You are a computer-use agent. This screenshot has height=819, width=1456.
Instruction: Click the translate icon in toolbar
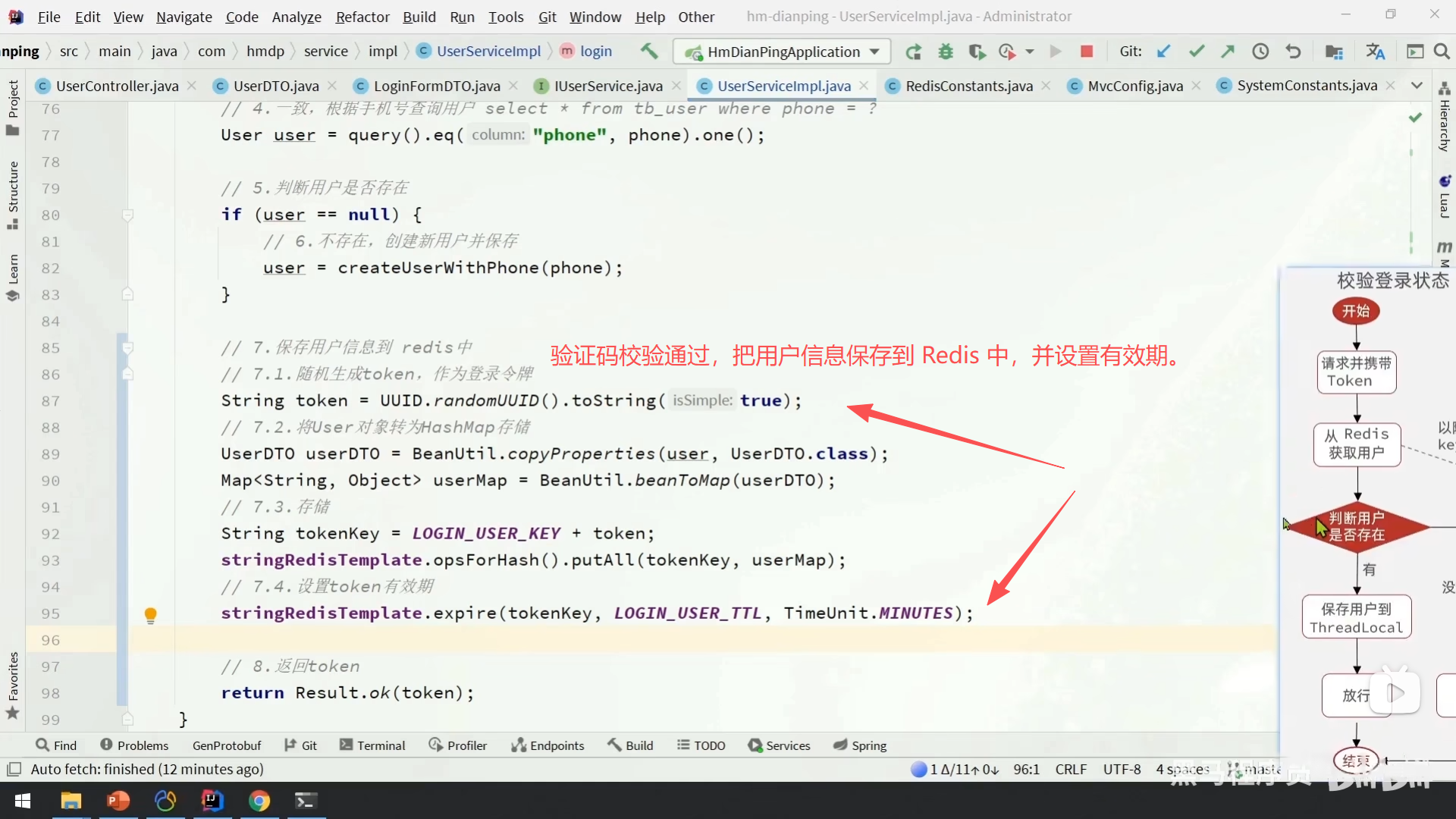coord(1375,52)
